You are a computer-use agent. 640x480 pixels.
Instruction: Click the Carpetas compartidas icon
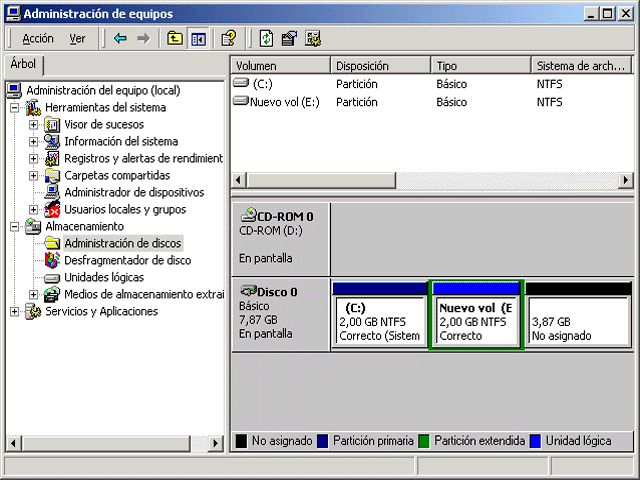coord(52,176)
